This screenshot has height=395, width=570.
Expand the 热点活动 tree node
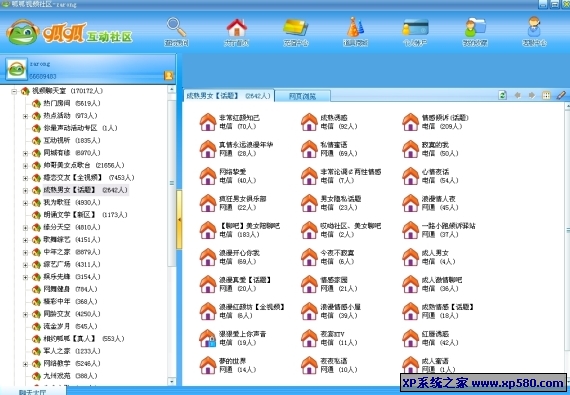pyautogui.click(x=25, y=116)
